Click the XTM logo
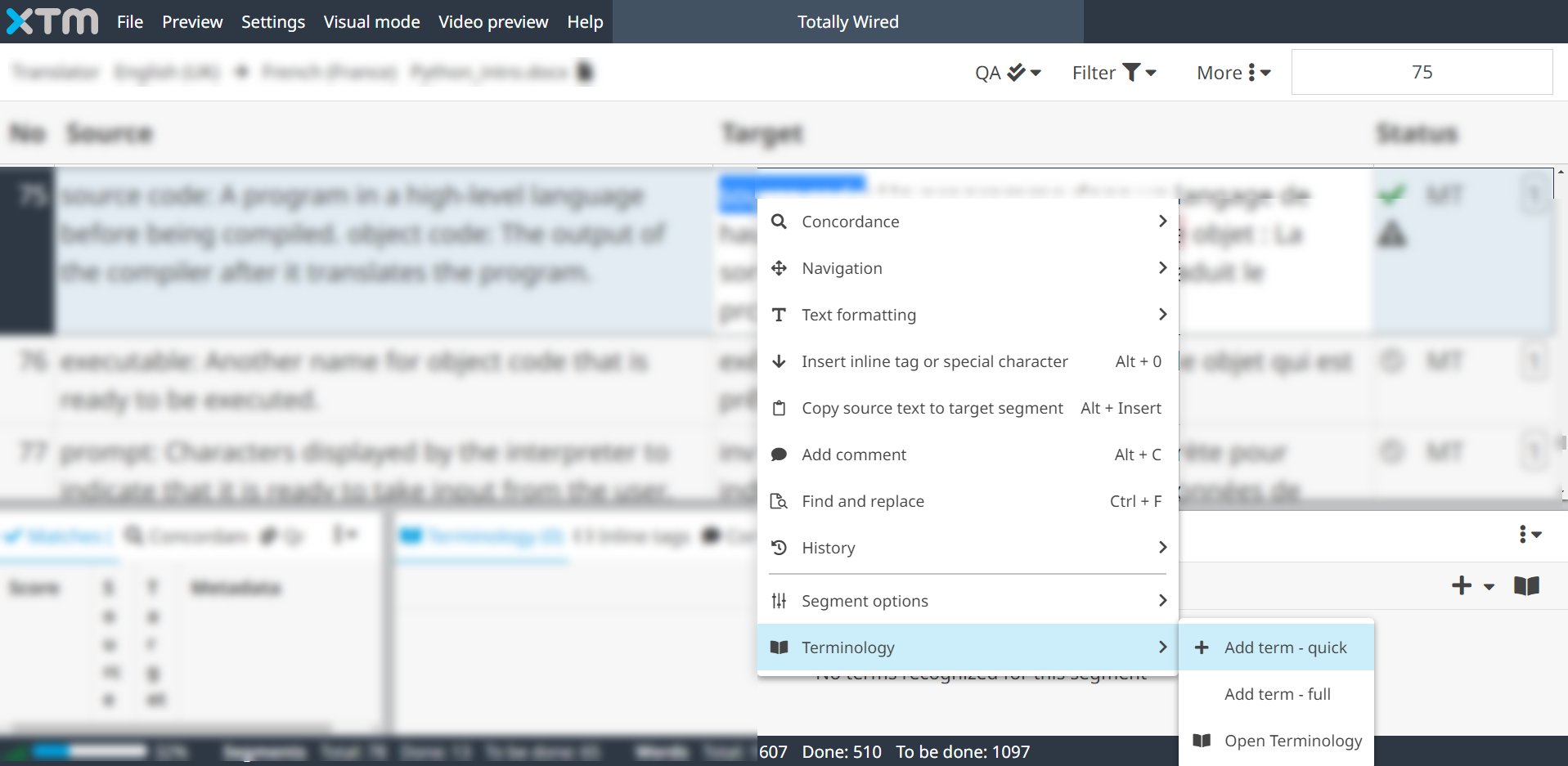Image resolution: width=1568 pixels, height=766 pixels. tap(52, 21)
